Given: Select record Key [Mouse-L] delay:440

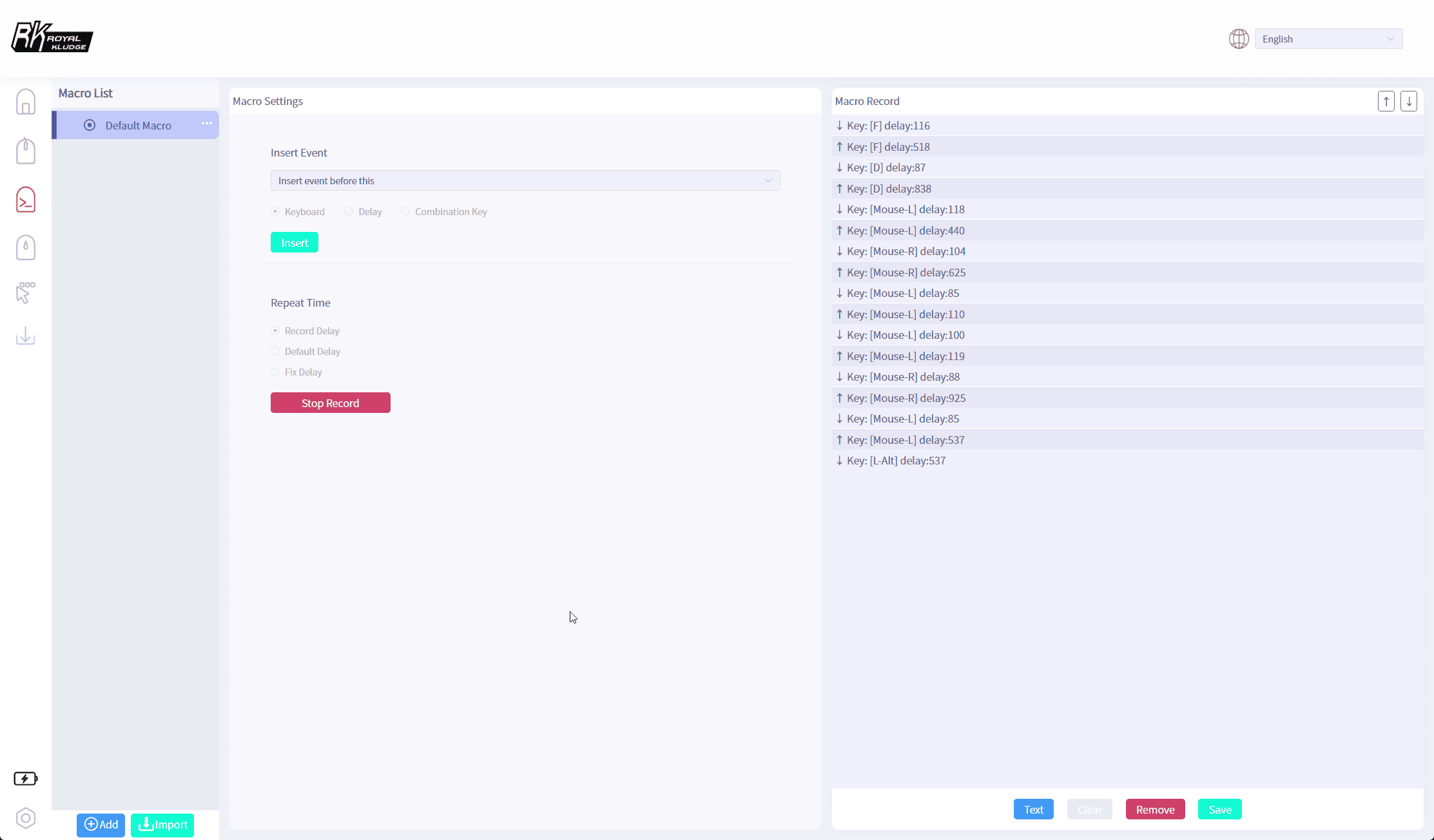Looking at the screenshot, I should click(x=1128, y=231).
